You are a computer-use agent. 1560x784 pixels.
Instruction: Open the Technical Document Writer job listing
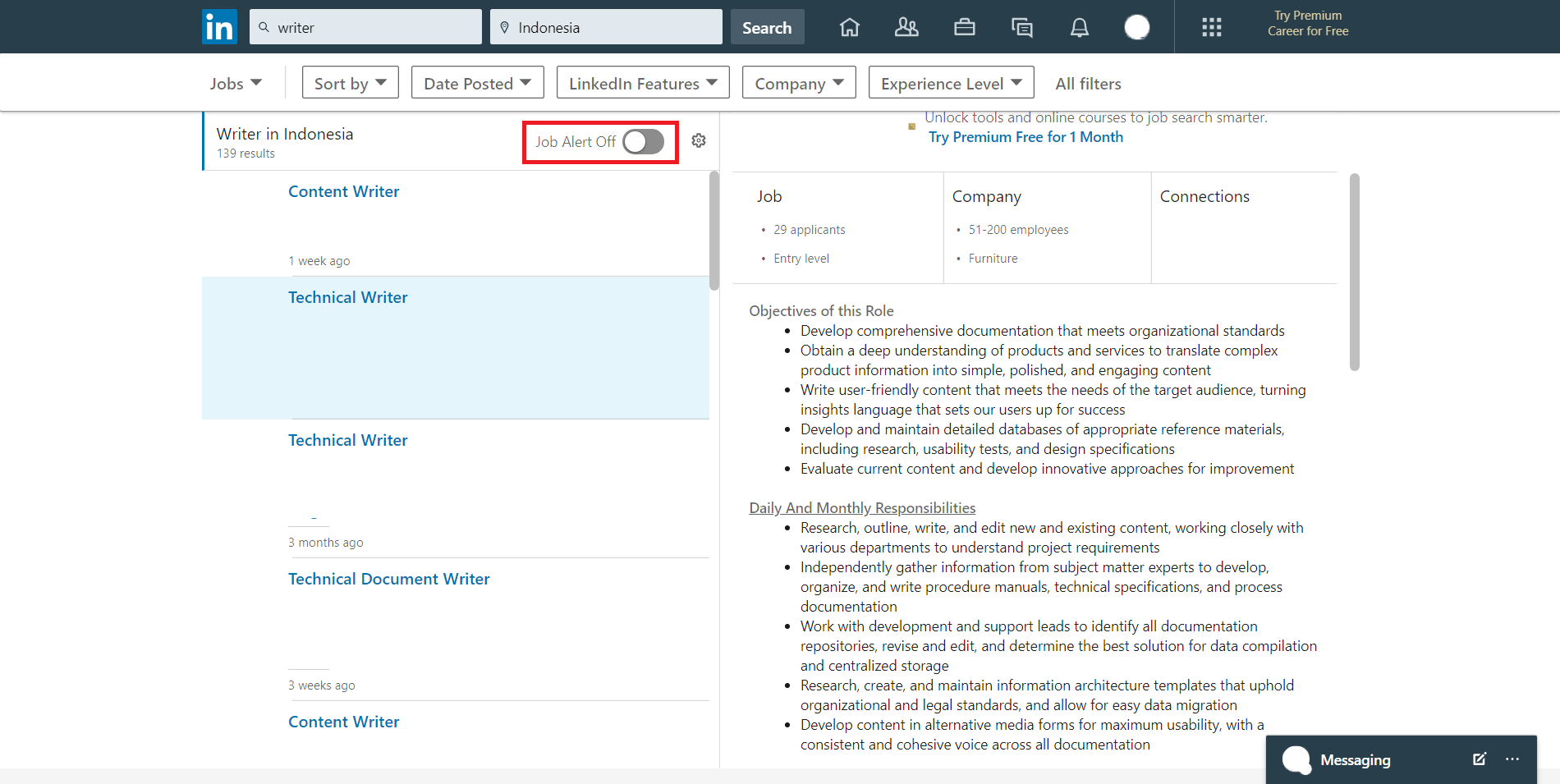click(x=388, y=579)
